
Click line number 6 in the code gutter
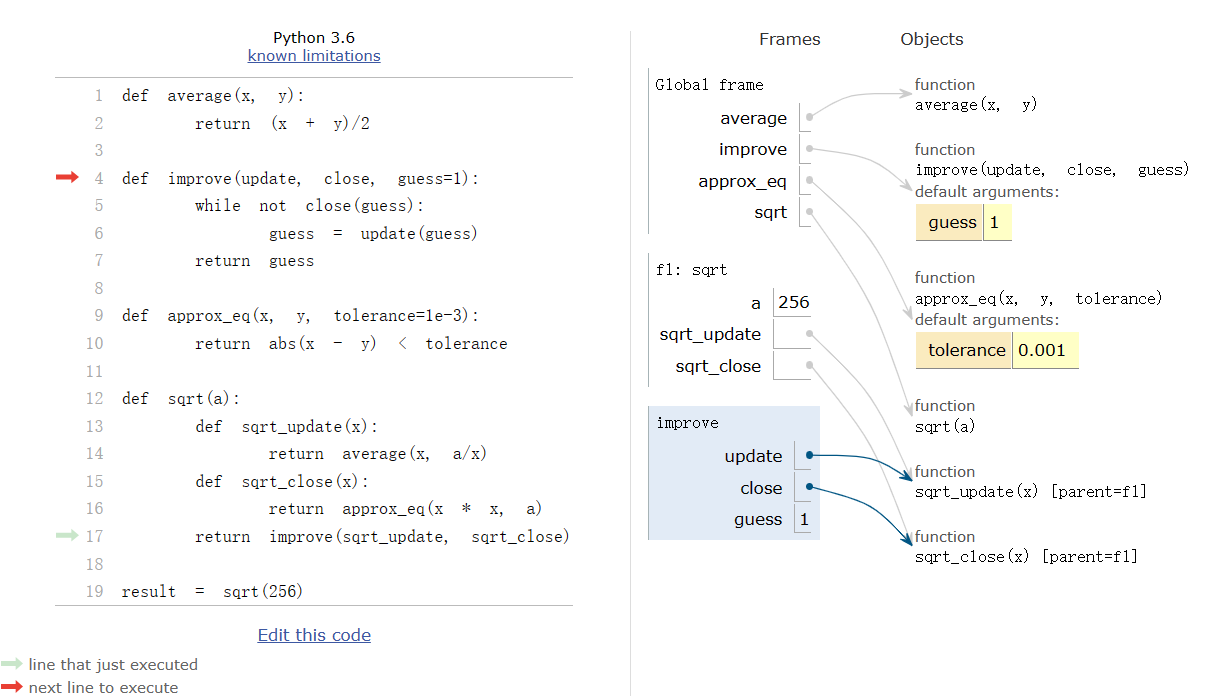tap(97, 233)
